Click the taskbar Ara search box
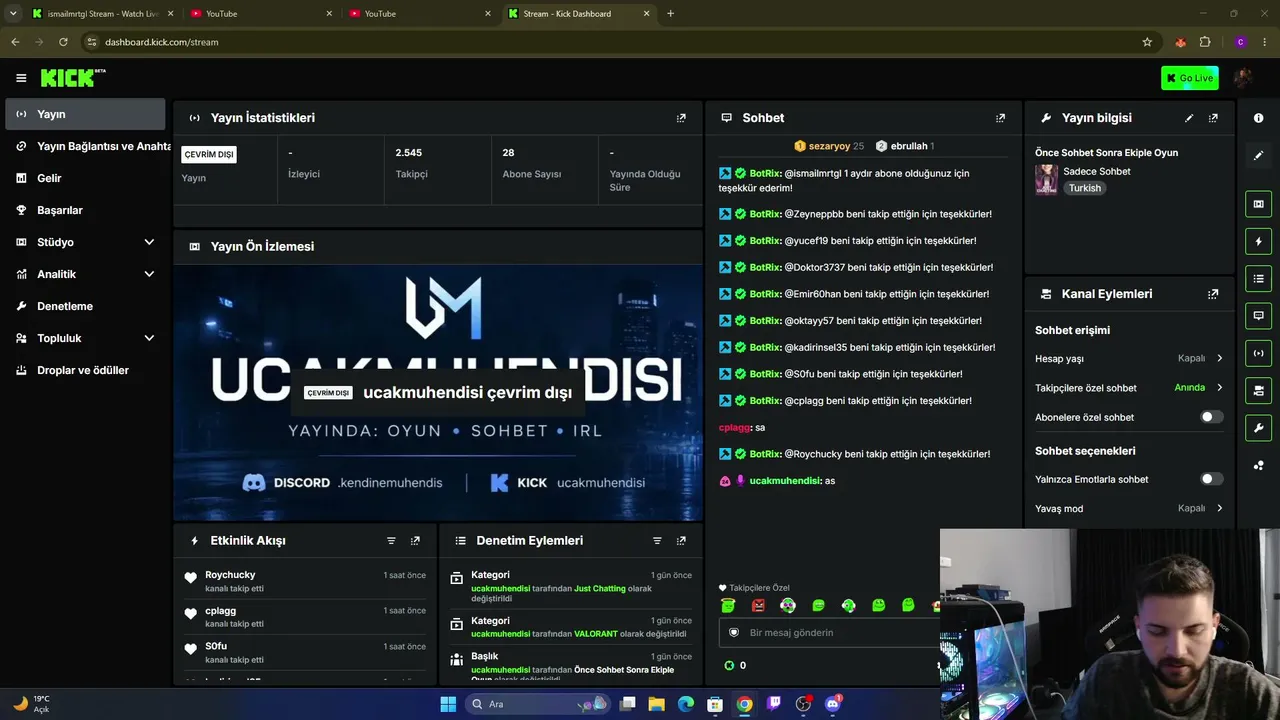Viewport: 1280px width, 720px height. 538,704
